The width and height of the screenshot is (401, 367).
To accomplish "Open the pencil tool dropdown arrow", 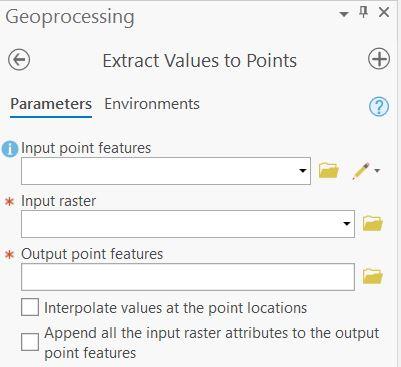I will [x=377, y=171].
